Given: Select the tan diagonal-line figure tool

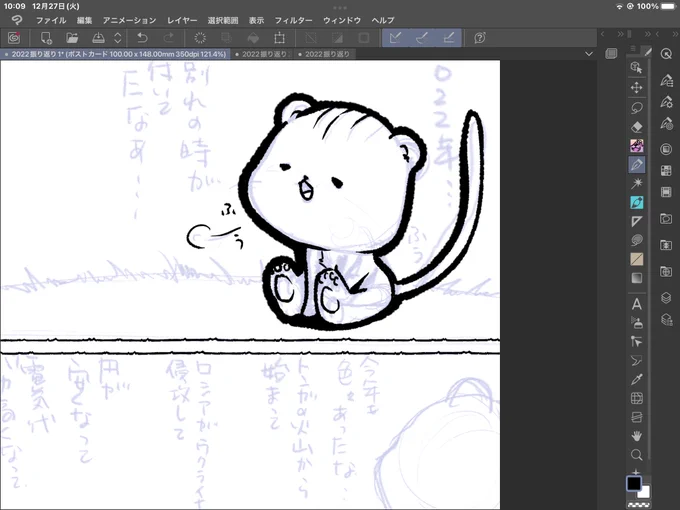Looking at the screenshot, I should pos(636,259).
